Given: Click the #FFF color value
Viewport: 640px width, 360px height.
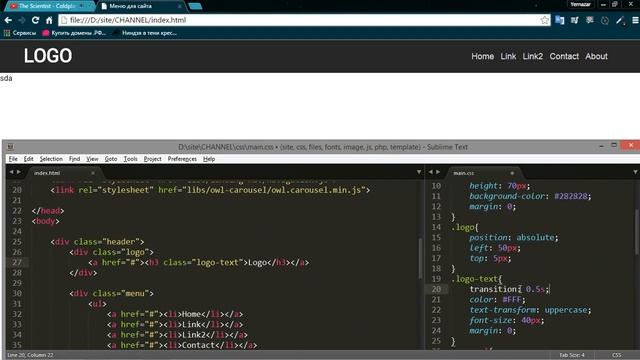Looking at the screenshot, I should 512,300.
